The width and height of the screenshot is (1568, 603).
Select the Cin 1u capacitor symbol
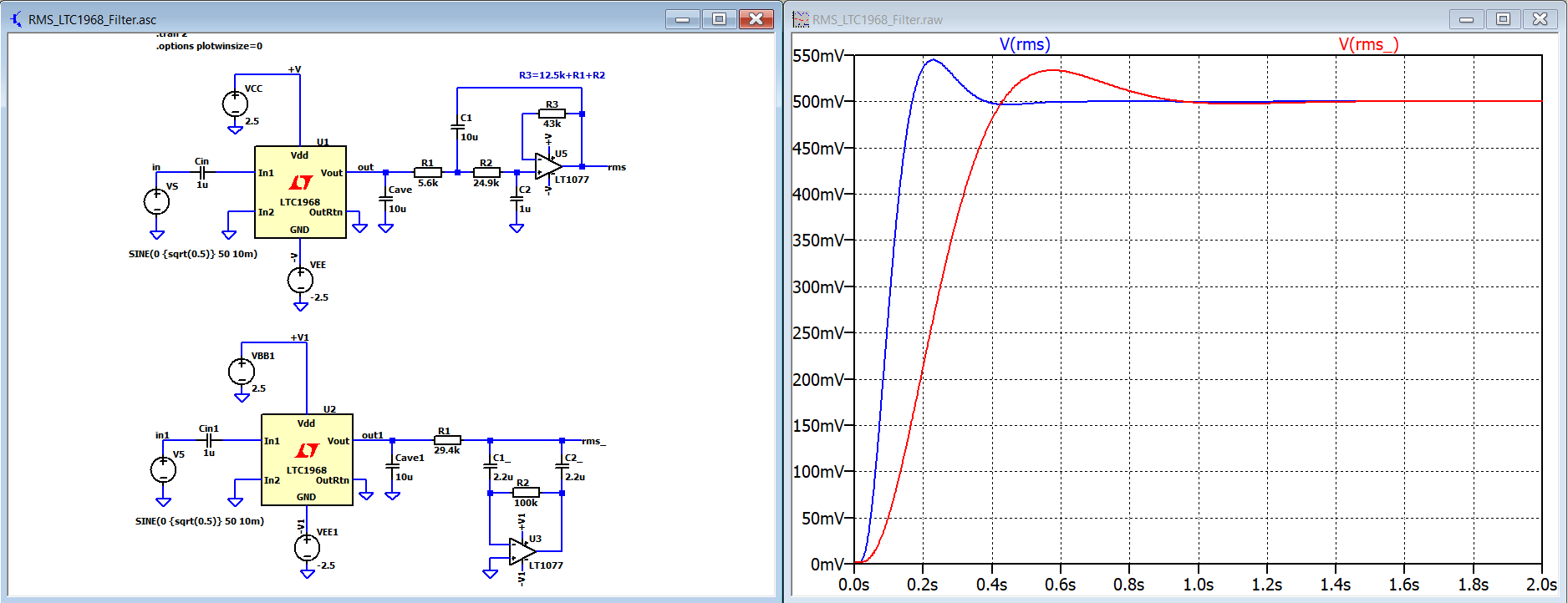201,172
